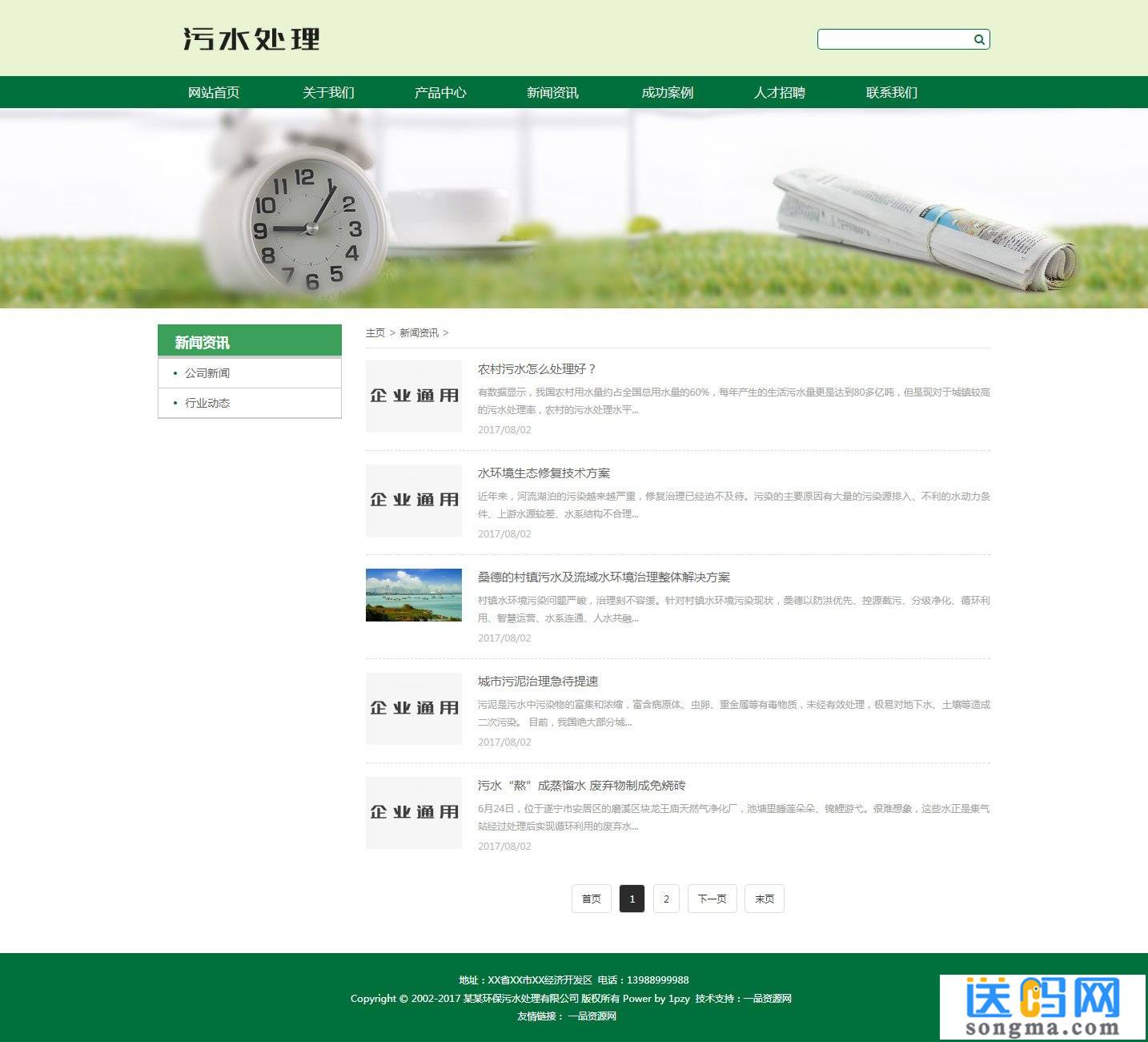Screen dimensions: 1148x1042
Task: Click the 企业通用 placeholder of 城市污泥治理 article
Action: point(413,710)
